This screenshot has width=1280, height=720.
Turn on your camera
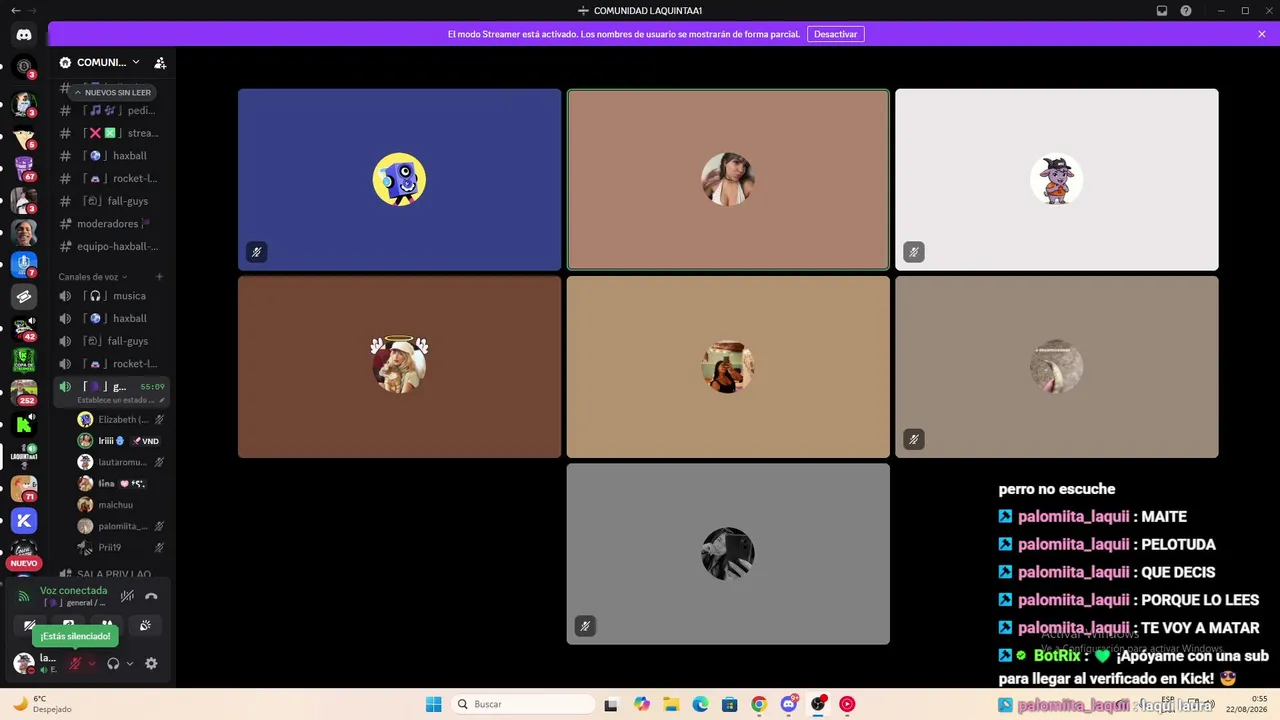(x=31, y=625)
